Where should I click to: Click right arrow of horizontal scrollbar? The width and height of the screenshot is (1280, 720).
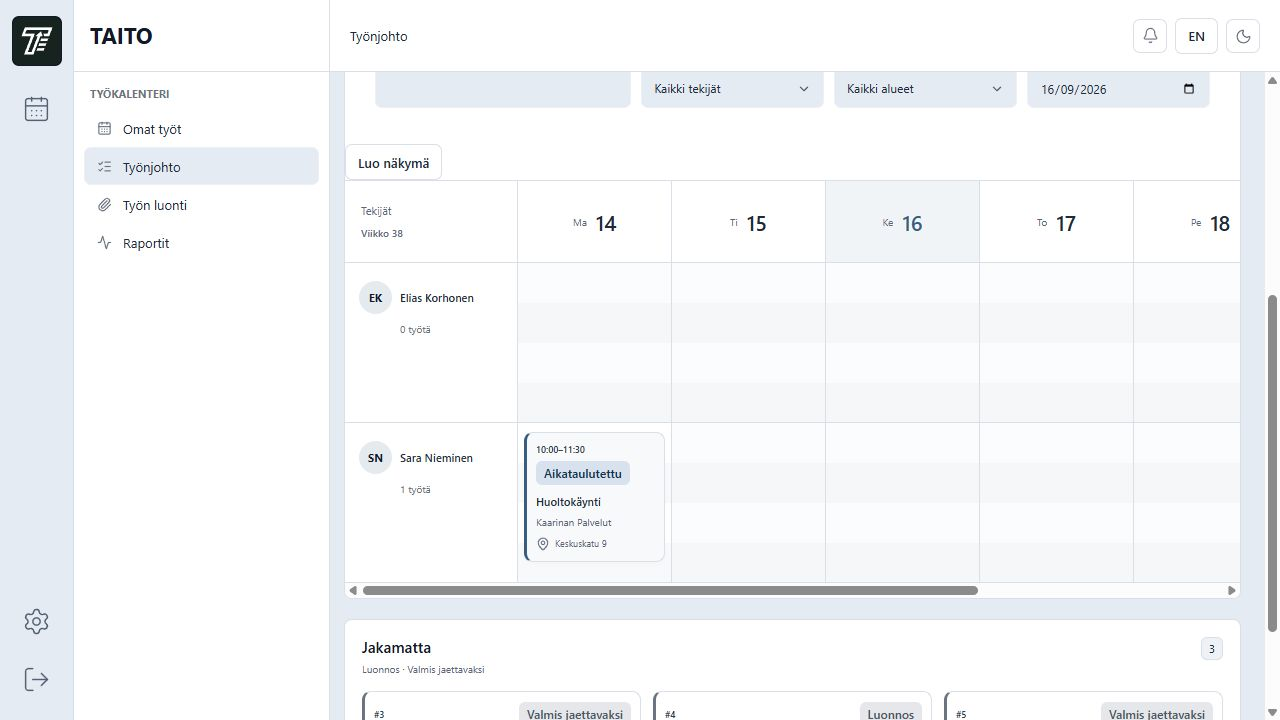1232,590
